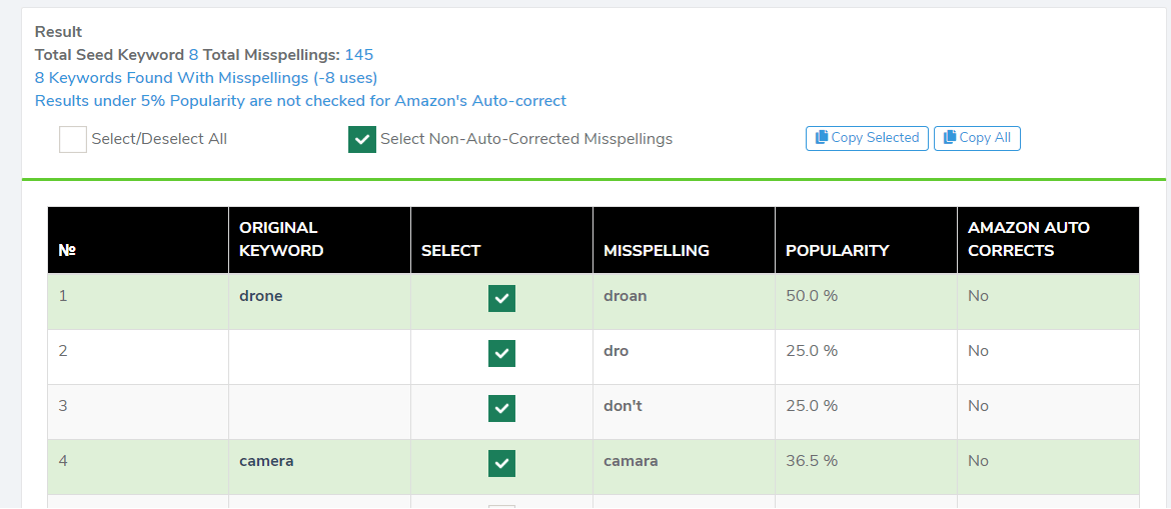The width and height of the screenshot is (1171, 509).
Task: Click the drone original keyword cell
Action: (261, 296)
